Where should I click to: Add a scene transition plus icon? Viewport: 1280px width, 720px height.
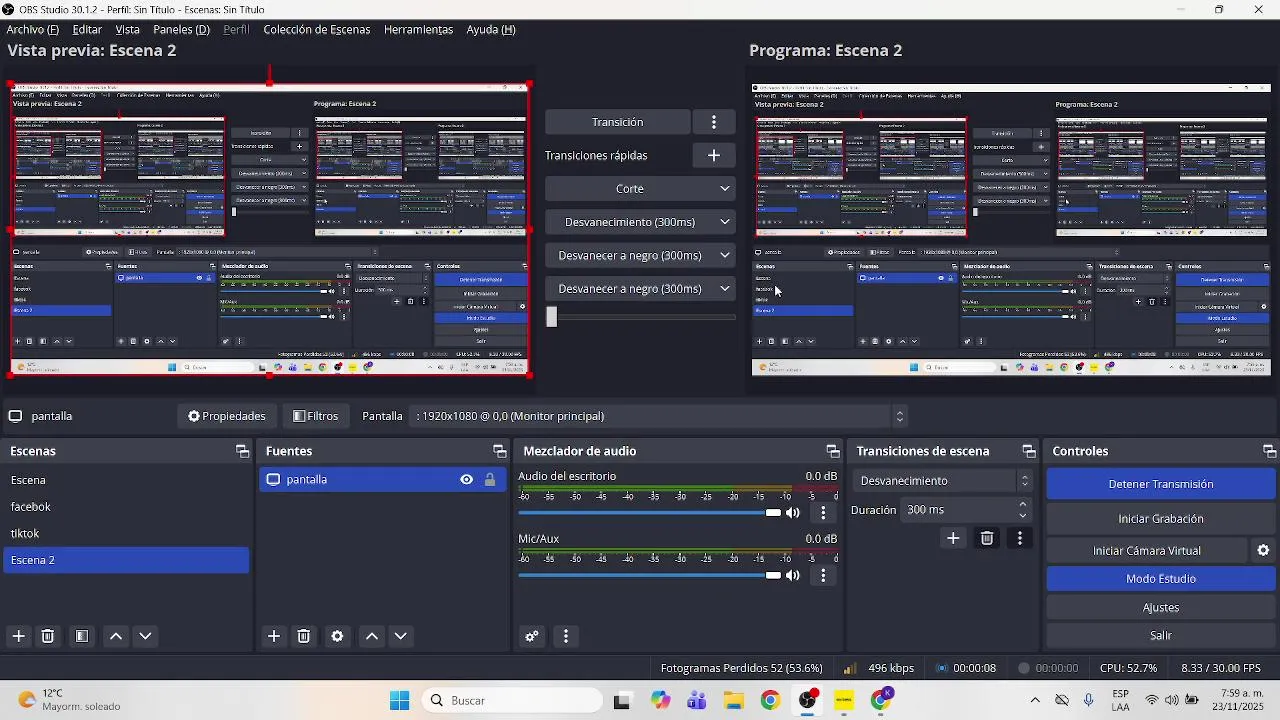tap(953, 538)
